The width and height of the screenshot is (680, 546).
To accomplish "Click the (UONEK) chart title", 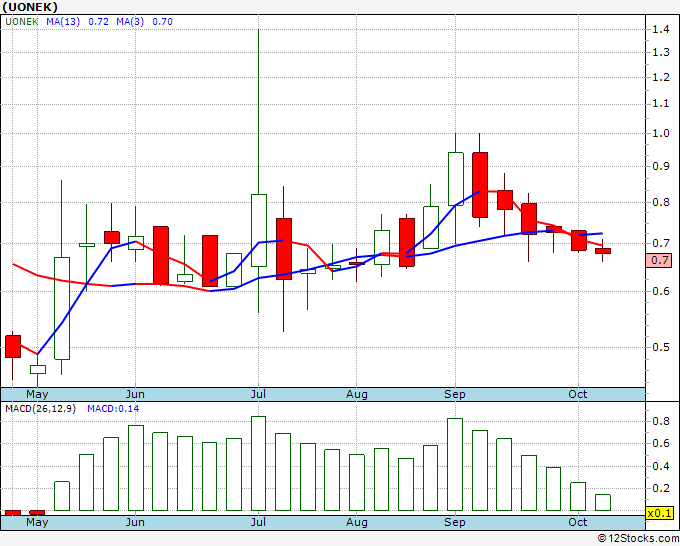I will pyautogui.click(x=30, y=6).
